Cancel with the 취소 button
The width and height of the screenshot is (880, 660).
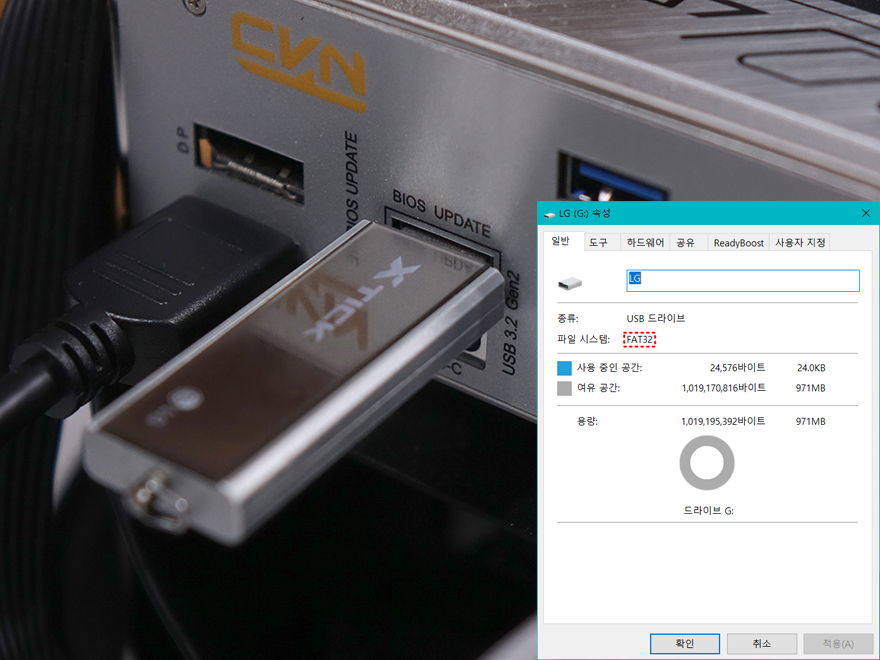pyautogui.click(x=762, y=644)
